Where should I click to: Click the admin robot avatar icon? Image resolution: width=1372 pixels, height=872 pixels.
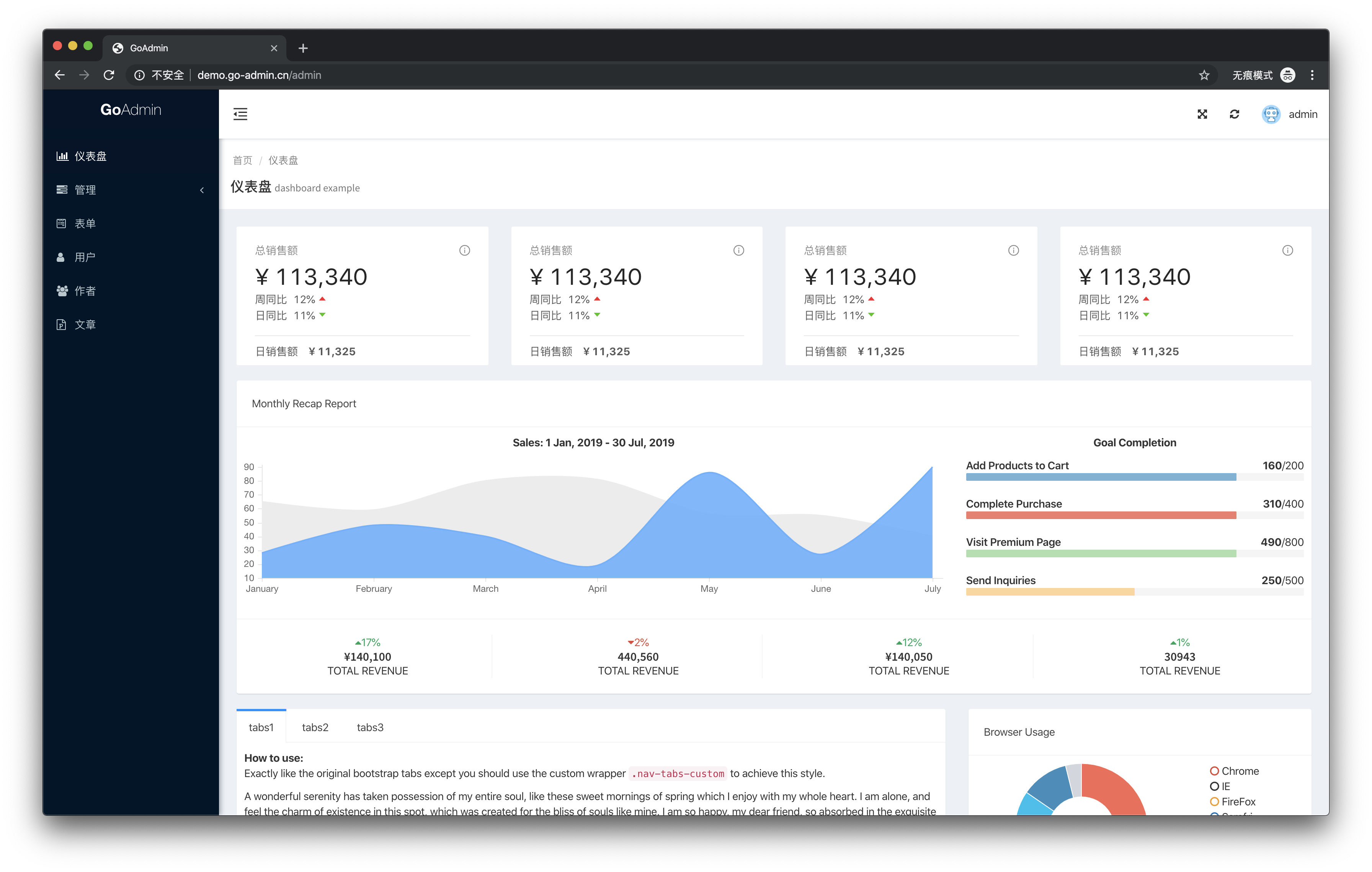[1271, 114]
